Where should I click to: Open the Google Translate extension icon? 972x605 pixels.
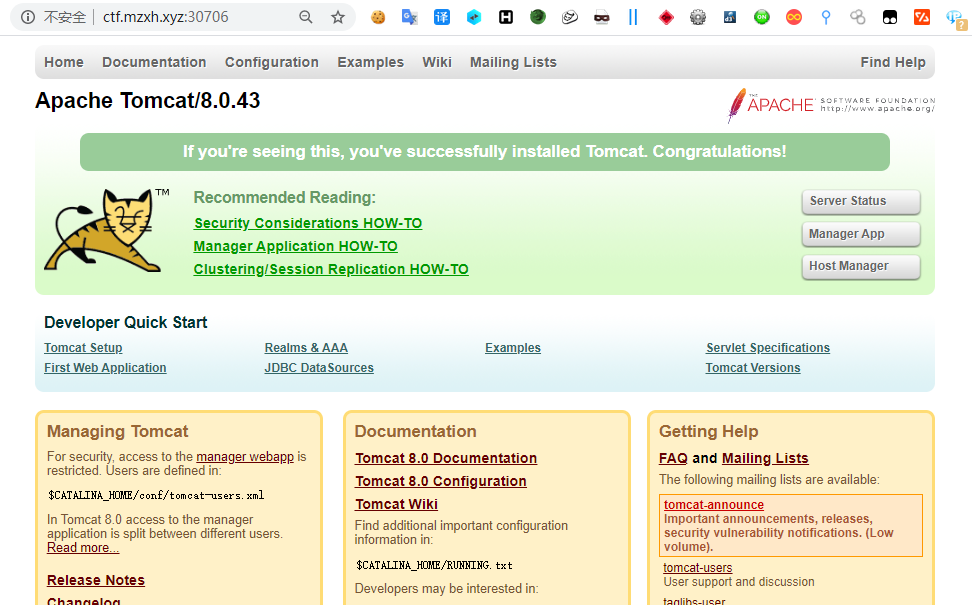click(410, 17)
